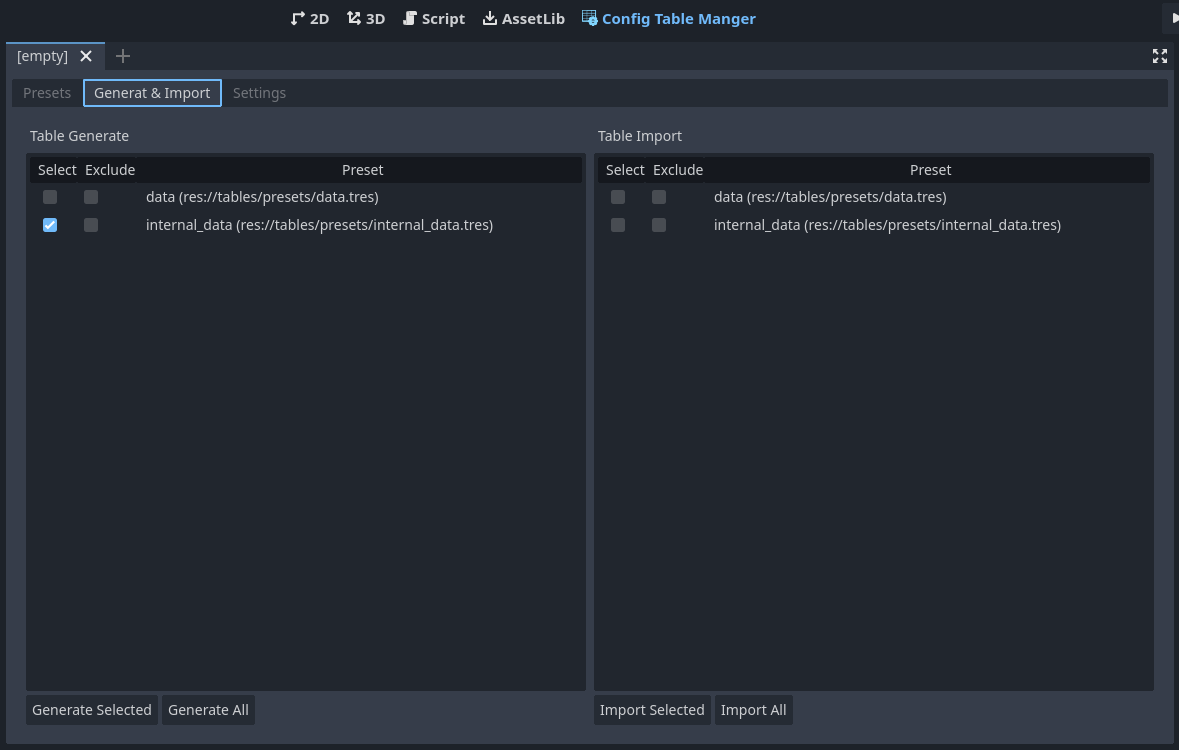Check Exclude for internal_data in Table Generate
Image resolution: width=1179 pixels, height=750 pixels.
coord(91,225)
